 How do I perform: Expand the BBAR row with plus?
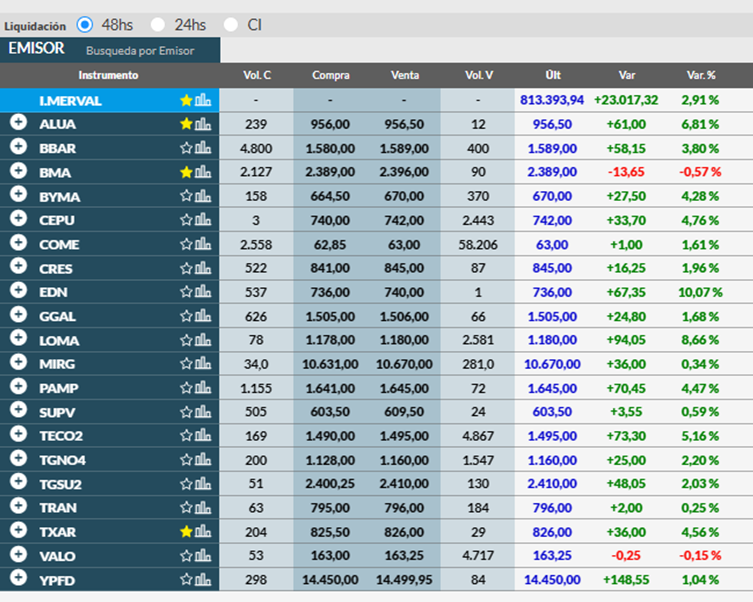point(18,146)
